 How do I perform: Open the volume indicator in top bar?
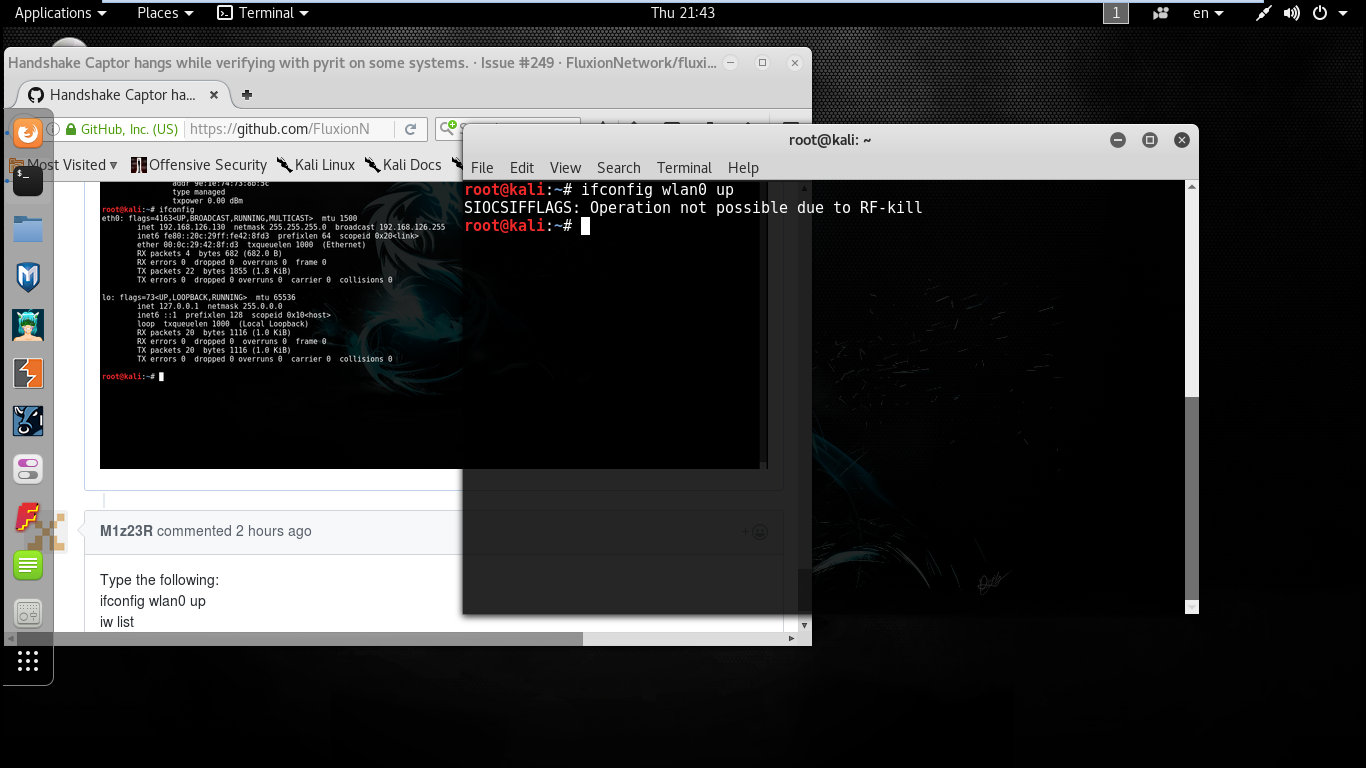coord(1292,13)
